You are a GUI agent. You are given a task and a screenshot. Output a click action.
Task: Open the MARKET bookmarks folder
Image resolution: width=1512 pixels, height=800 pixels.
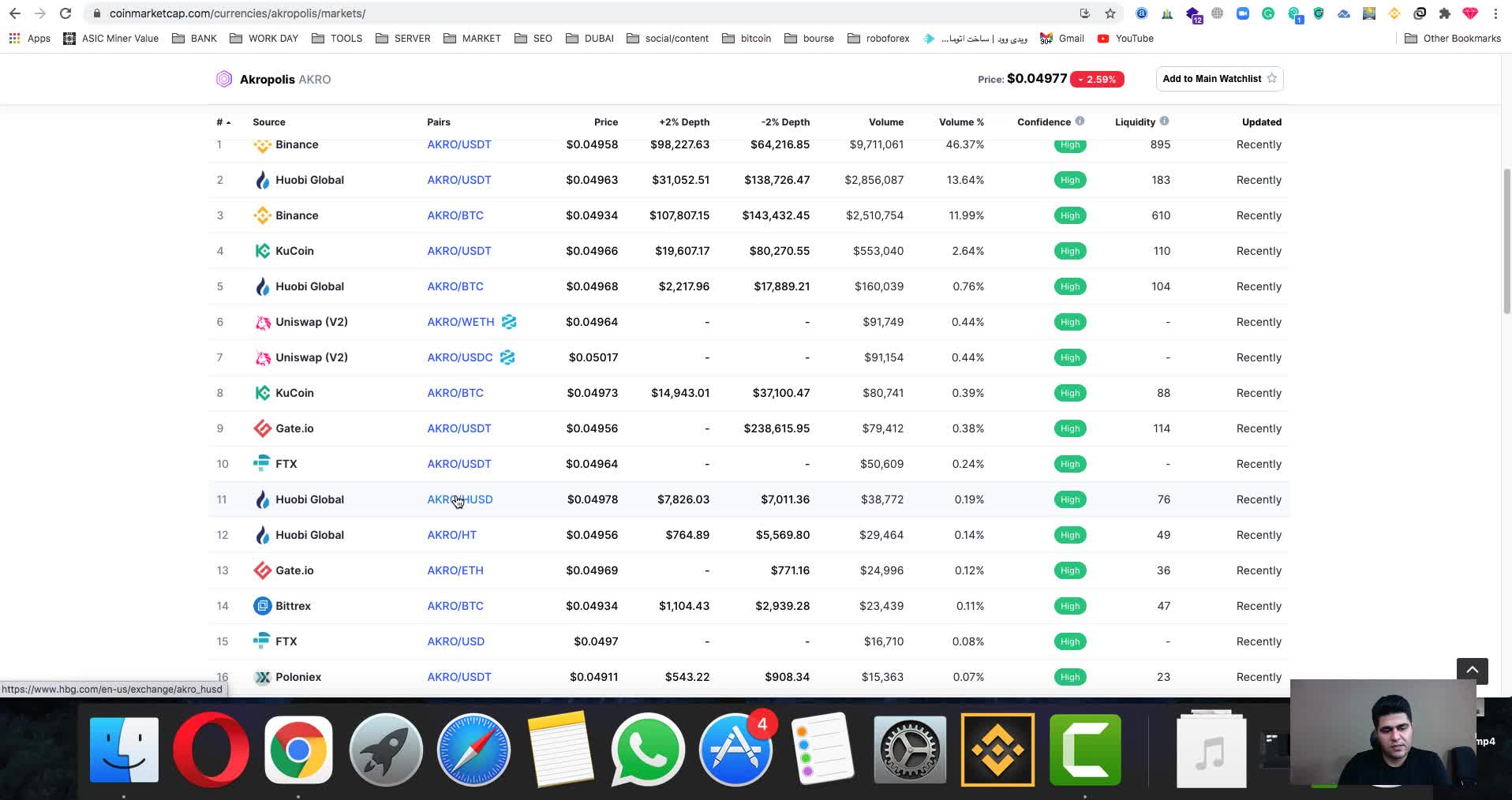pyautogui.click(x=472, y=38)
